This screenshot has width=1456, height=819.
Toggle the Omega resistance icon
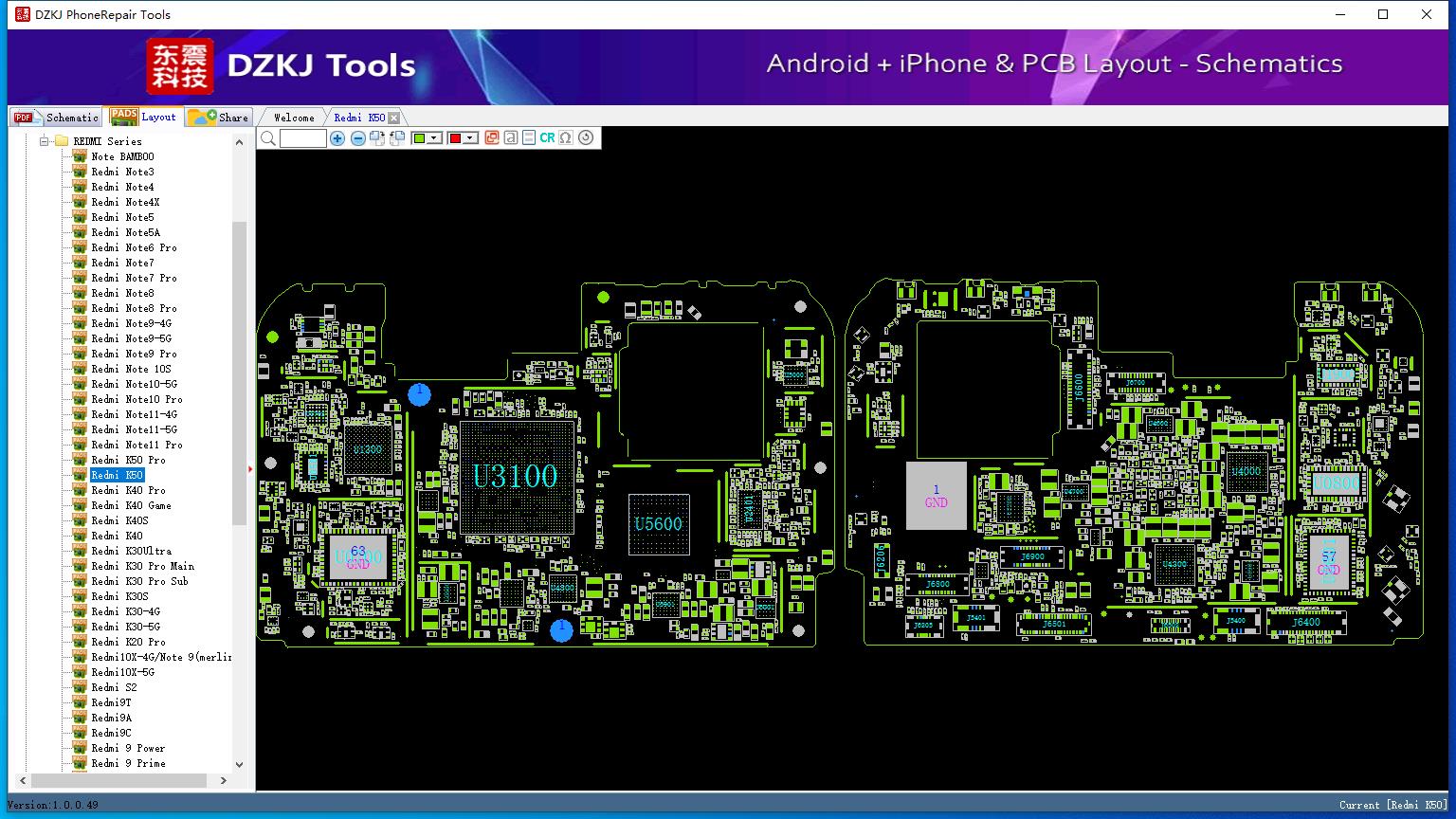[566, 138]
